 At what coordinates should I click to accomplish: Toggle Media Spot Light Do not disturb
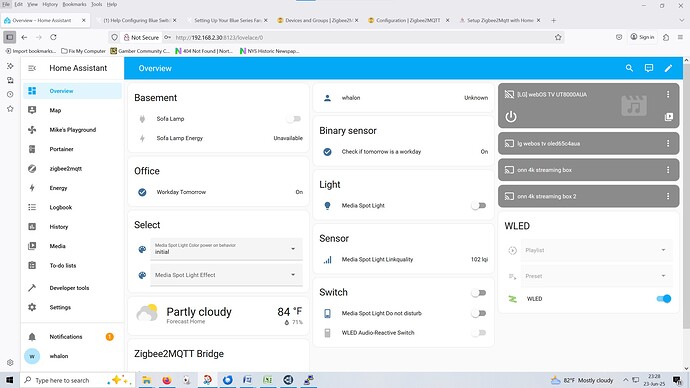click(x=479, y=313)
